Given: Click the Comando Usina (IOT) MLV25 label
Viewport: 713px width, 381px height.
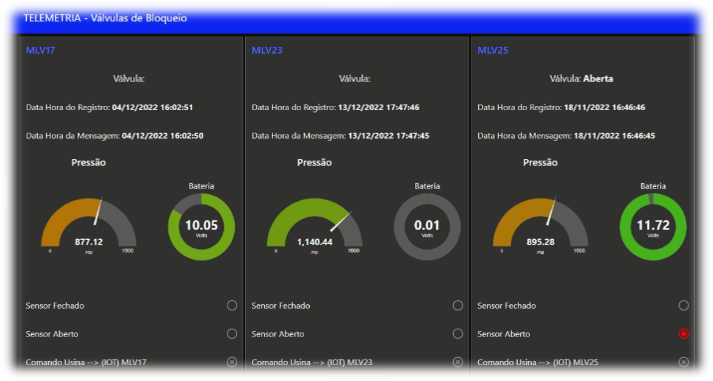Looking at the screenshot, I should (537, 362).
